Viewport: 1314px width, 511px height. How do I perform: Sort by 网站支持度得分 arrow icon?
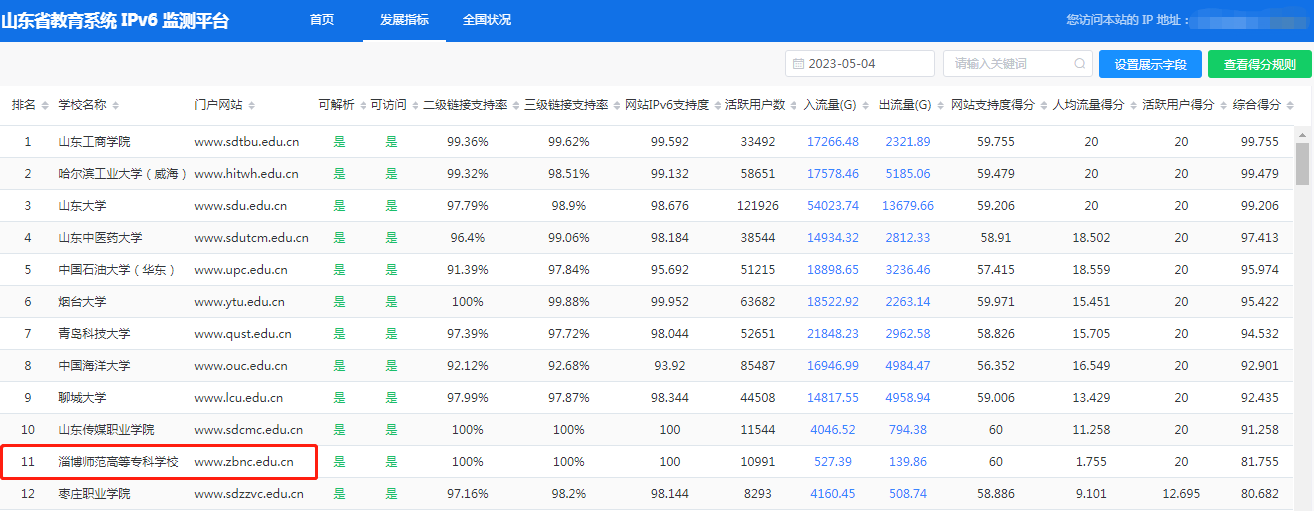click(x=1042, y=105)
